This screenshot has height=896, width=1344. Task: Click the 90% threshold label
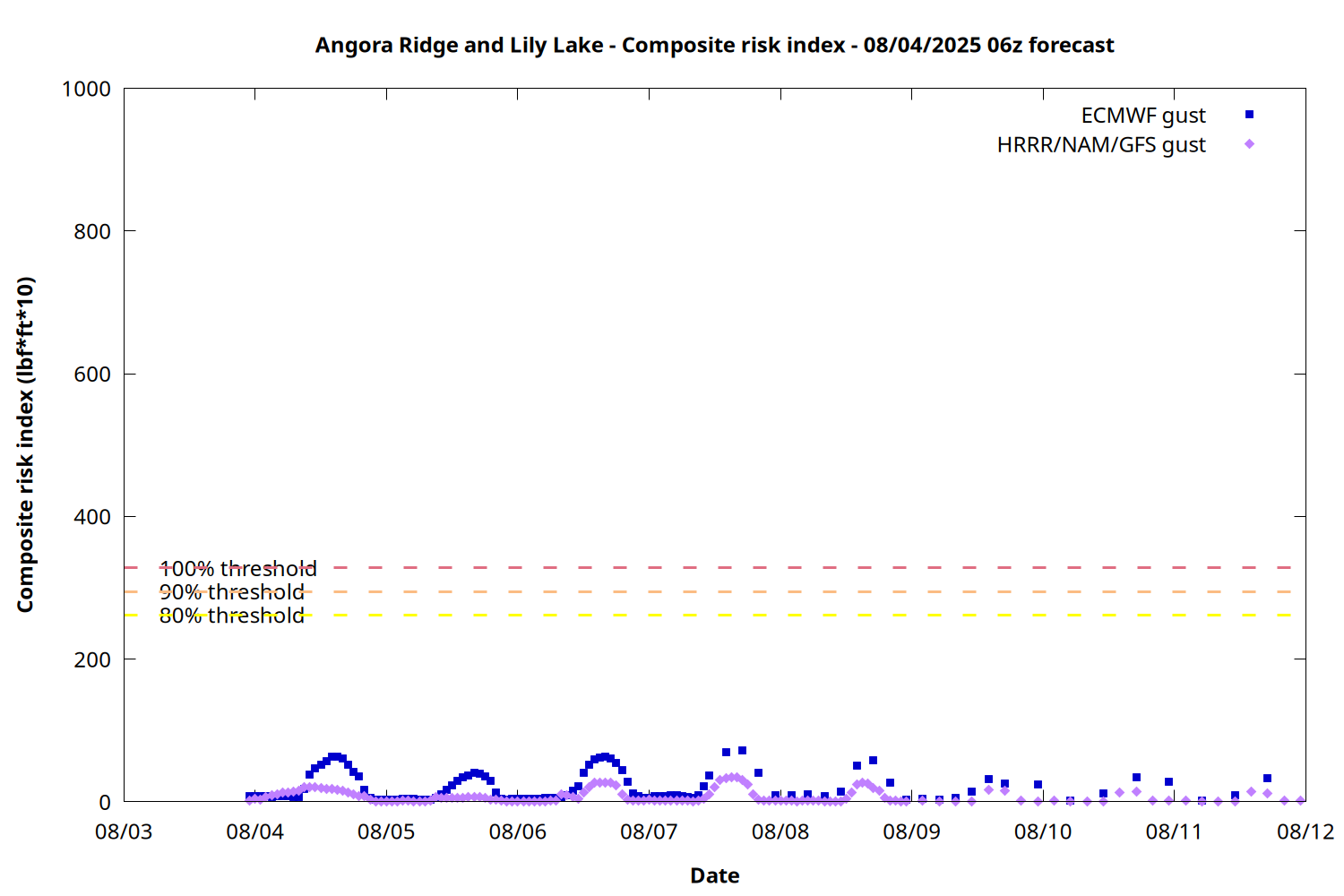[x=232, y=592]
